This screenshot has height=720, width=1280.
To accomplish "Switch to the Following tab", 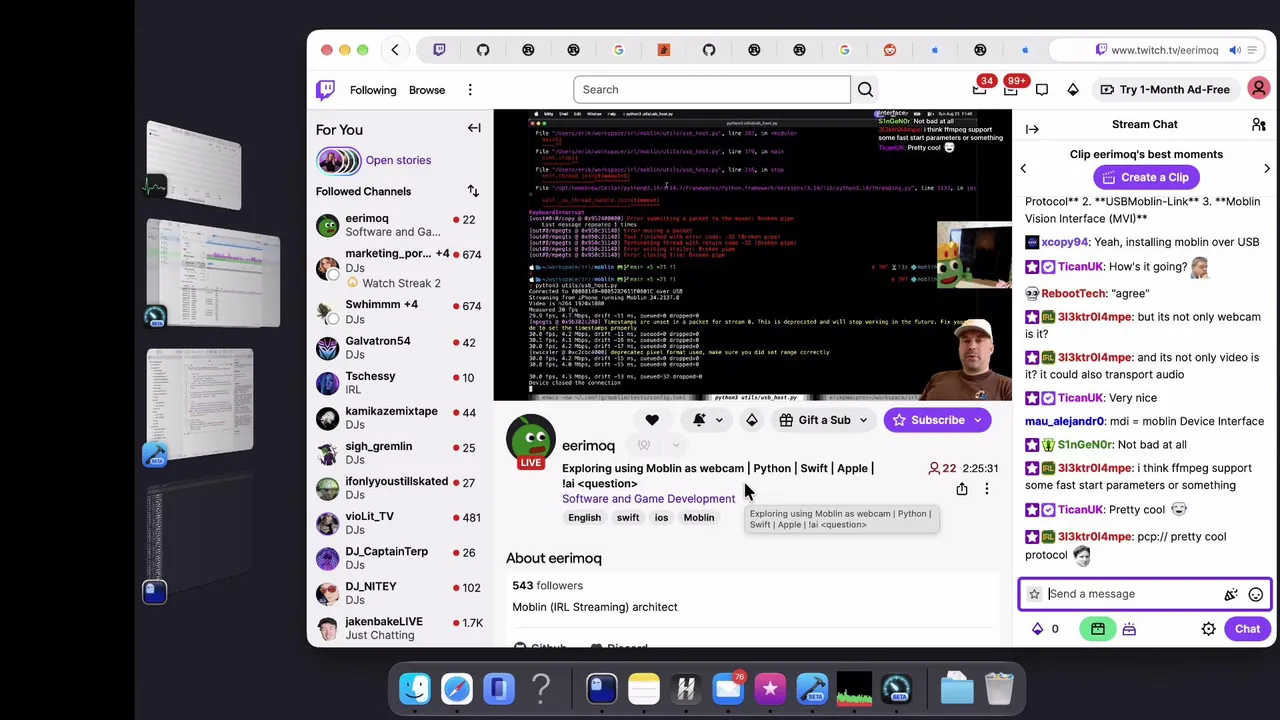I will 373,90.
